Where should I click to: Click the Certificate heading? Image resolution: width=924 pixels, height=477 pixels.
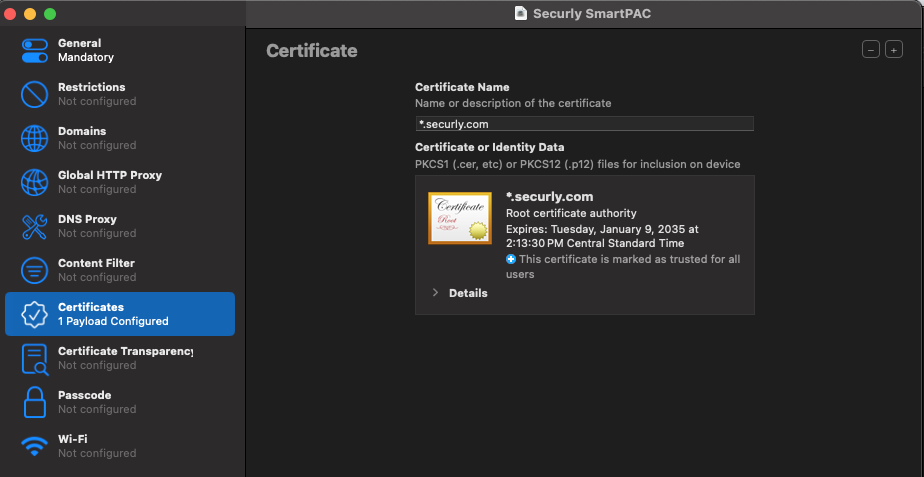tap(312, 51)
